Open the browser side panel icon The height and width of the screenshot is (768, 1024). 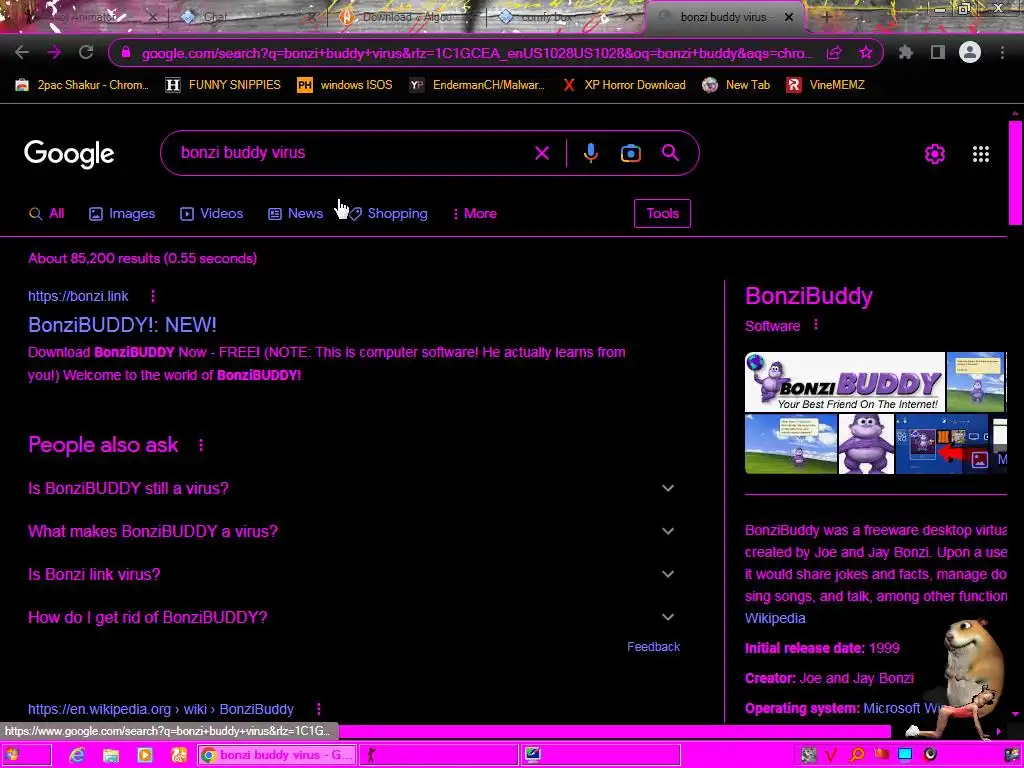pos(938,52)
